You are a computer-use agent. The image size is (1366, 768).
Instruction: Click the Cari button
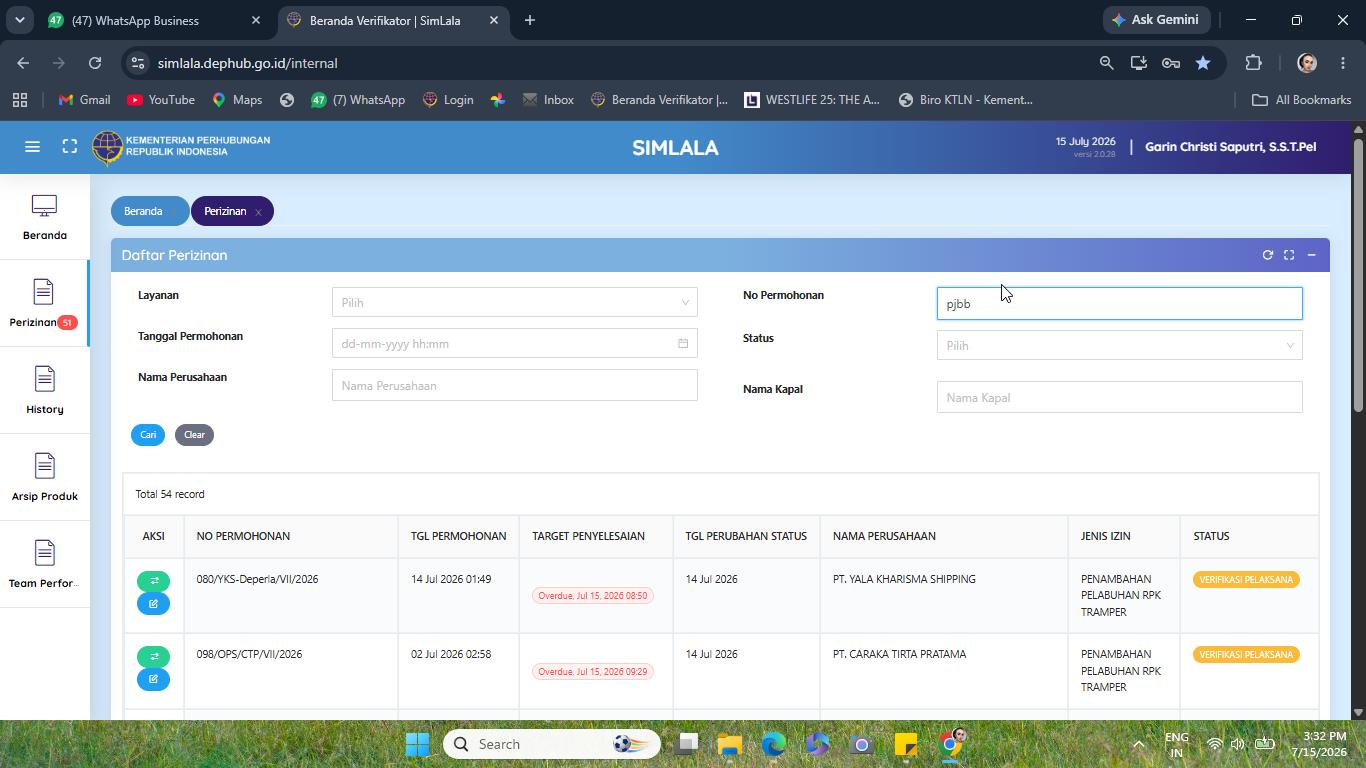[148, 435]
